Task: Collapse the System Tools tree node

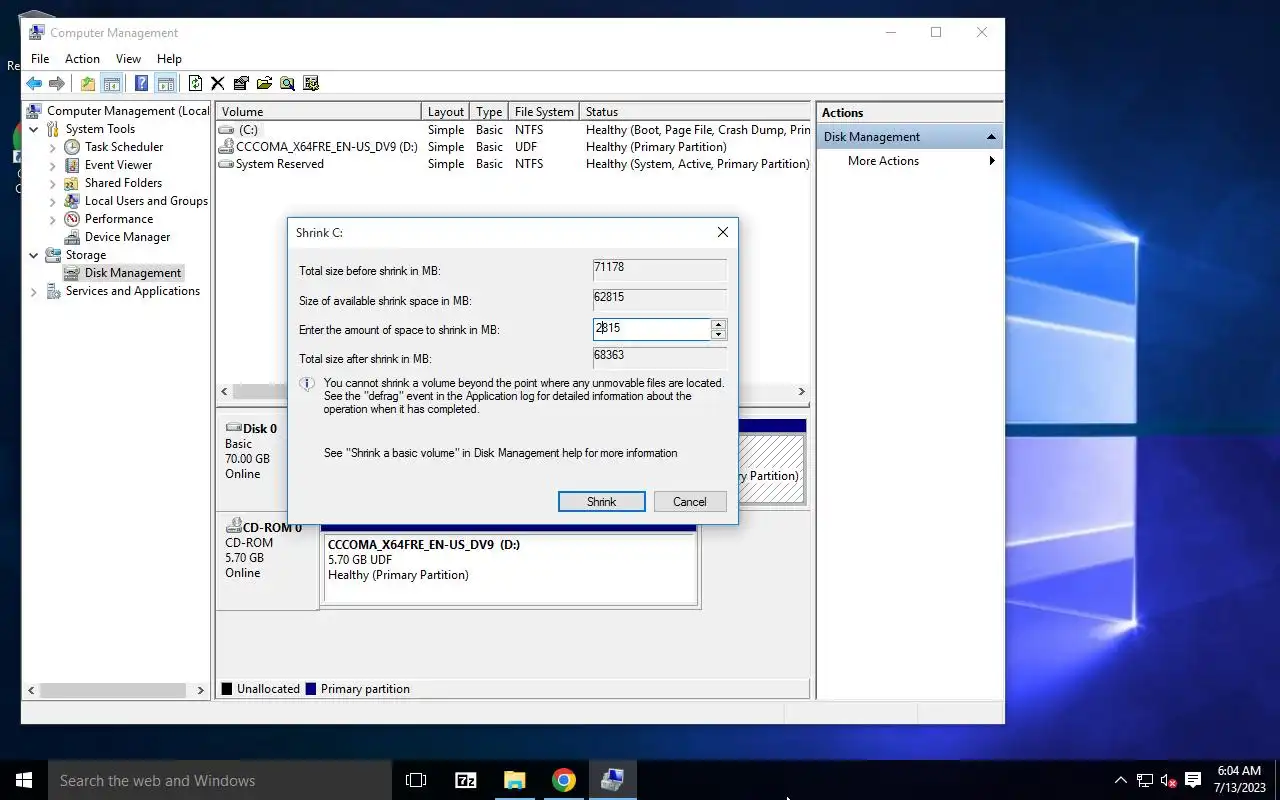Action: coord(34,129)
